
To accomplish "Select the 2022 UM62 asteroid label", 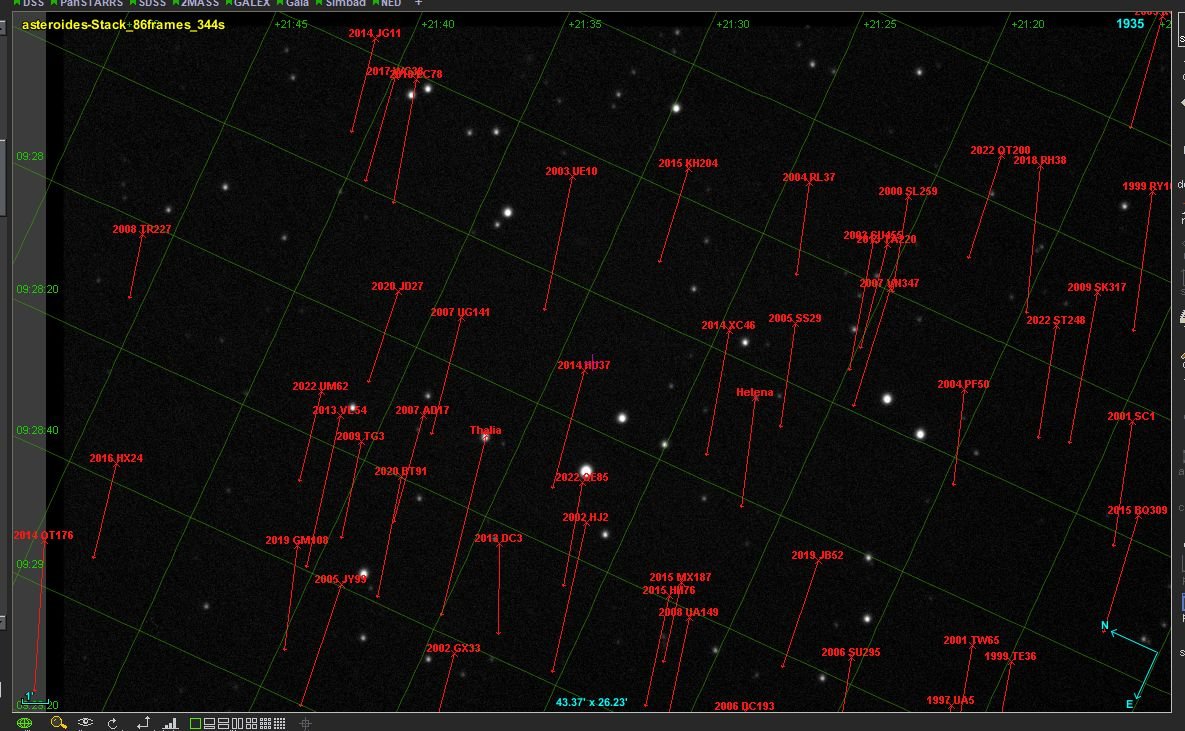I will point(320,386).
